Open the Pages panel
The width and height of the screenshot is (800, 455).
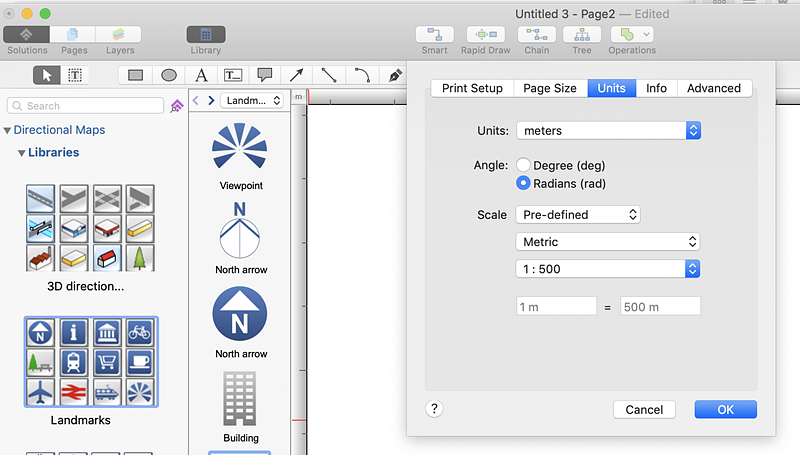coord(72,35)
